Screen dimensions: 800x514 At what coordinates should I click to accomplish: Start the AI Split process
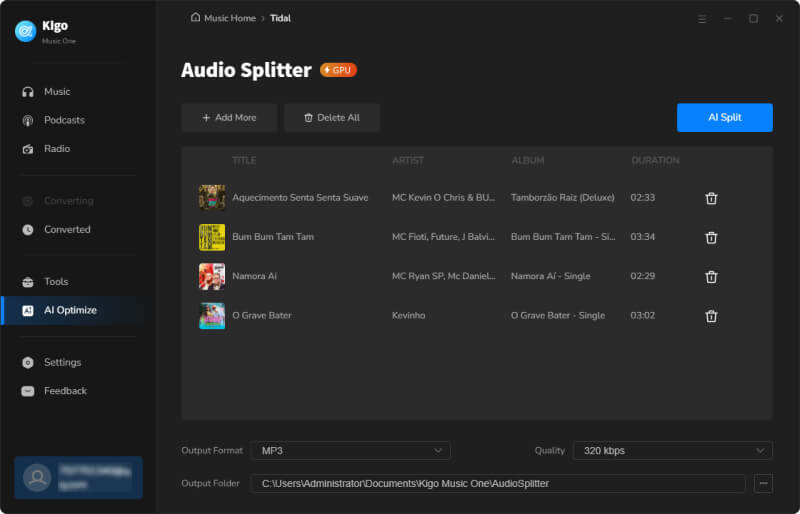point(724,117)
